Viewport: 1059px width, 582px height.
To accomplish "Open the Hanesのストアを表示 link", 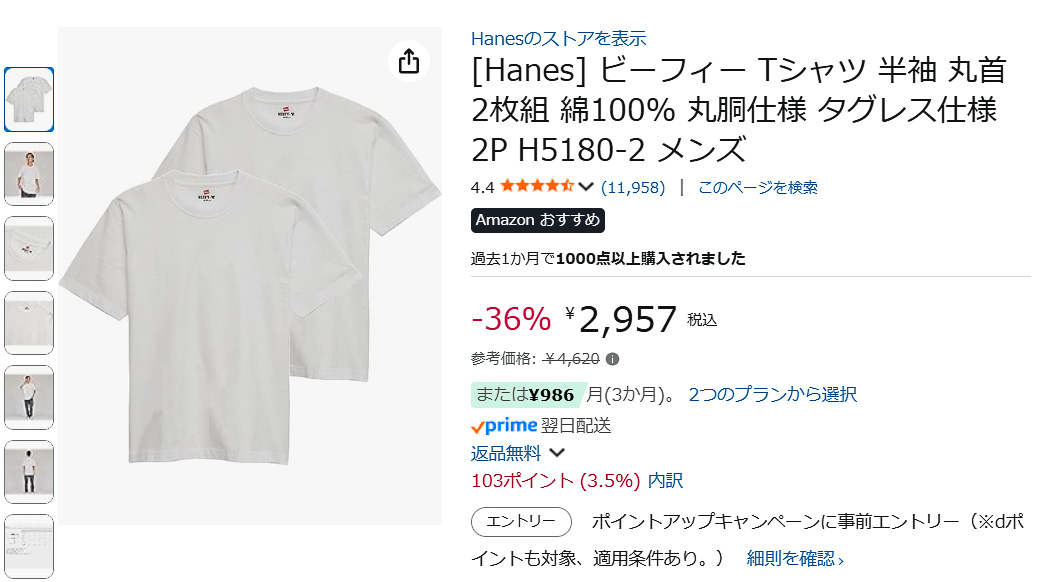I will 558,38.
